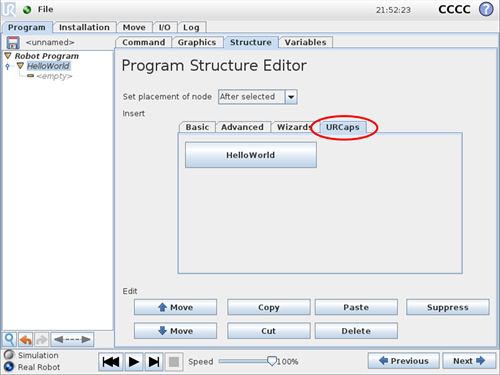The width and height of the screenshot is (500, 375).
Task: Switch to the Command tab
Action: [144, 42]
